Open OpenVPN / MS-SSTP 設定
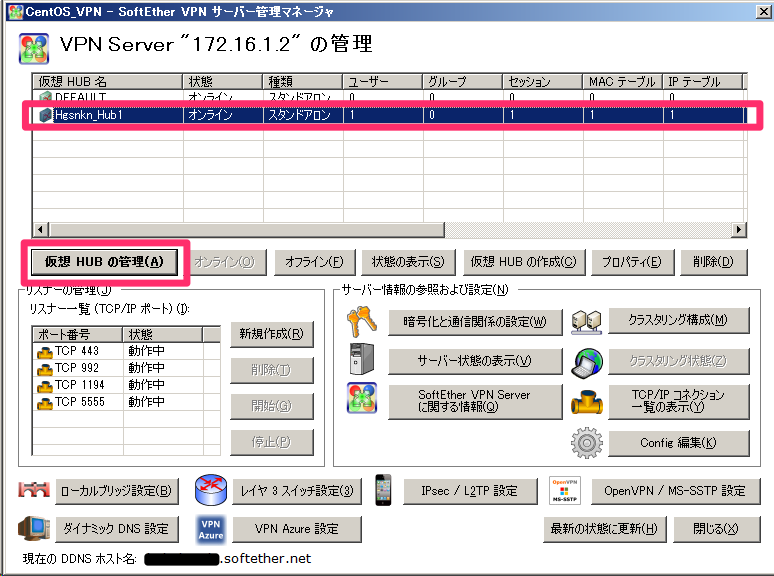Viewport: 774px width, 576px height. point(675,491)
